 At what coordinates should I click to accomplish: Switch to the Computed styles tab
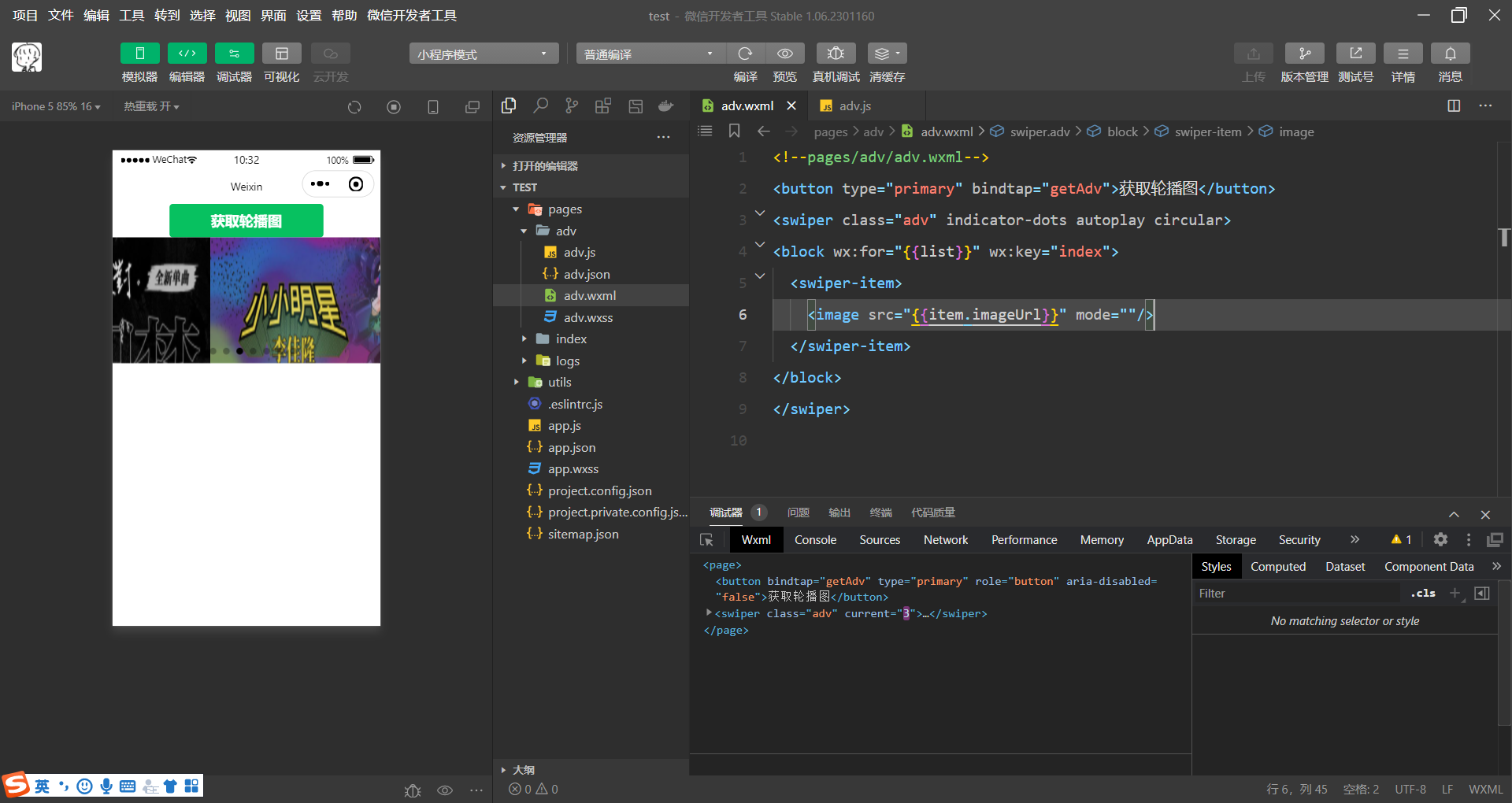[1278, 567]
